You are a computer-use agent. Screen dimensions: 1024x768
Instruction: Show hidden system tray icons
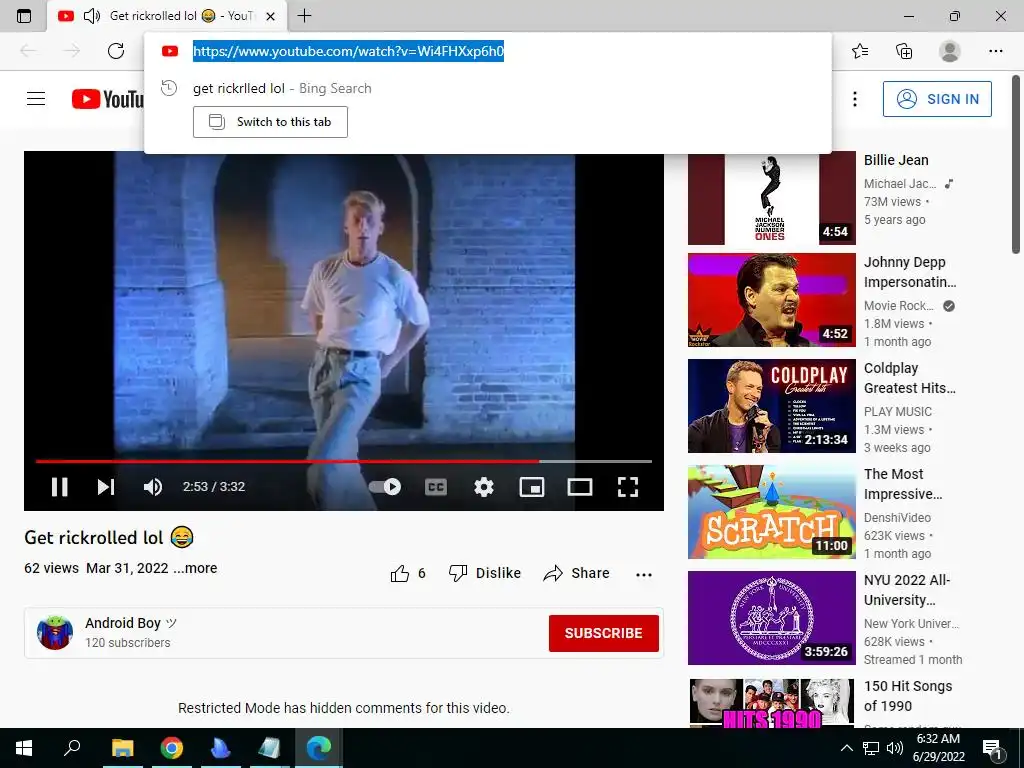(x=846, y=748)
